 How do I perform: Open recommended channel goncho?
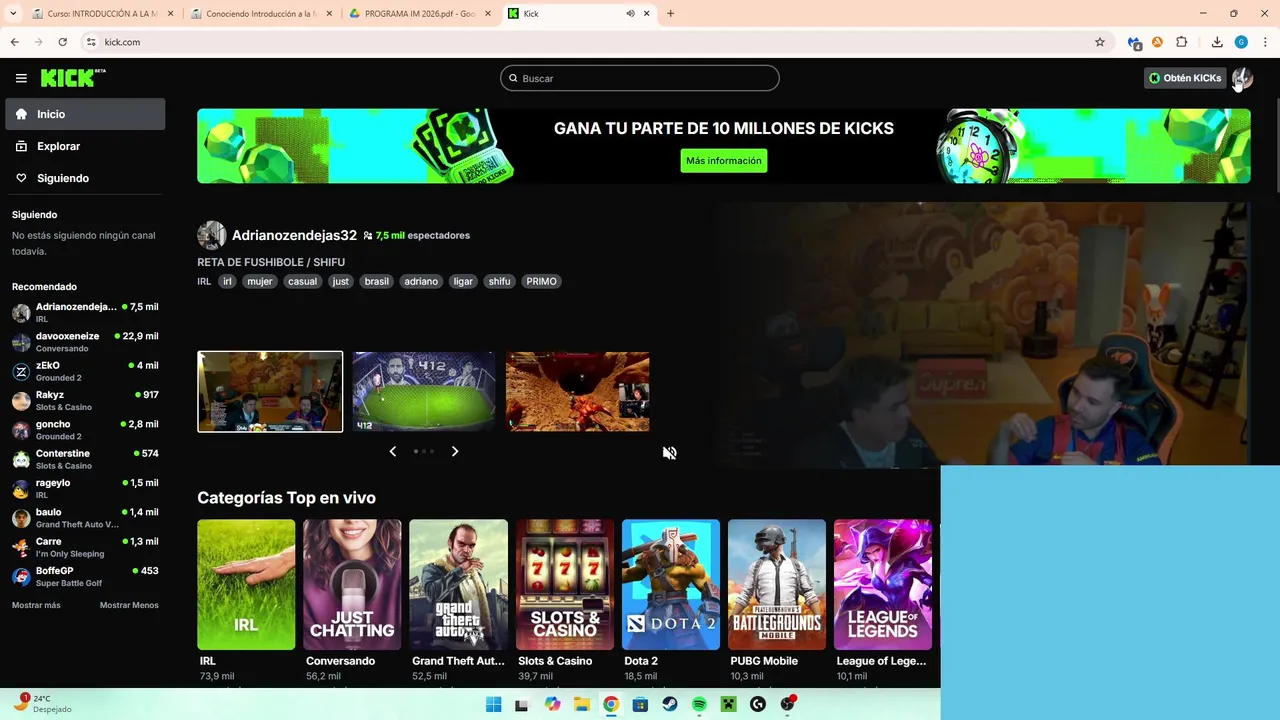click(85, 430)
